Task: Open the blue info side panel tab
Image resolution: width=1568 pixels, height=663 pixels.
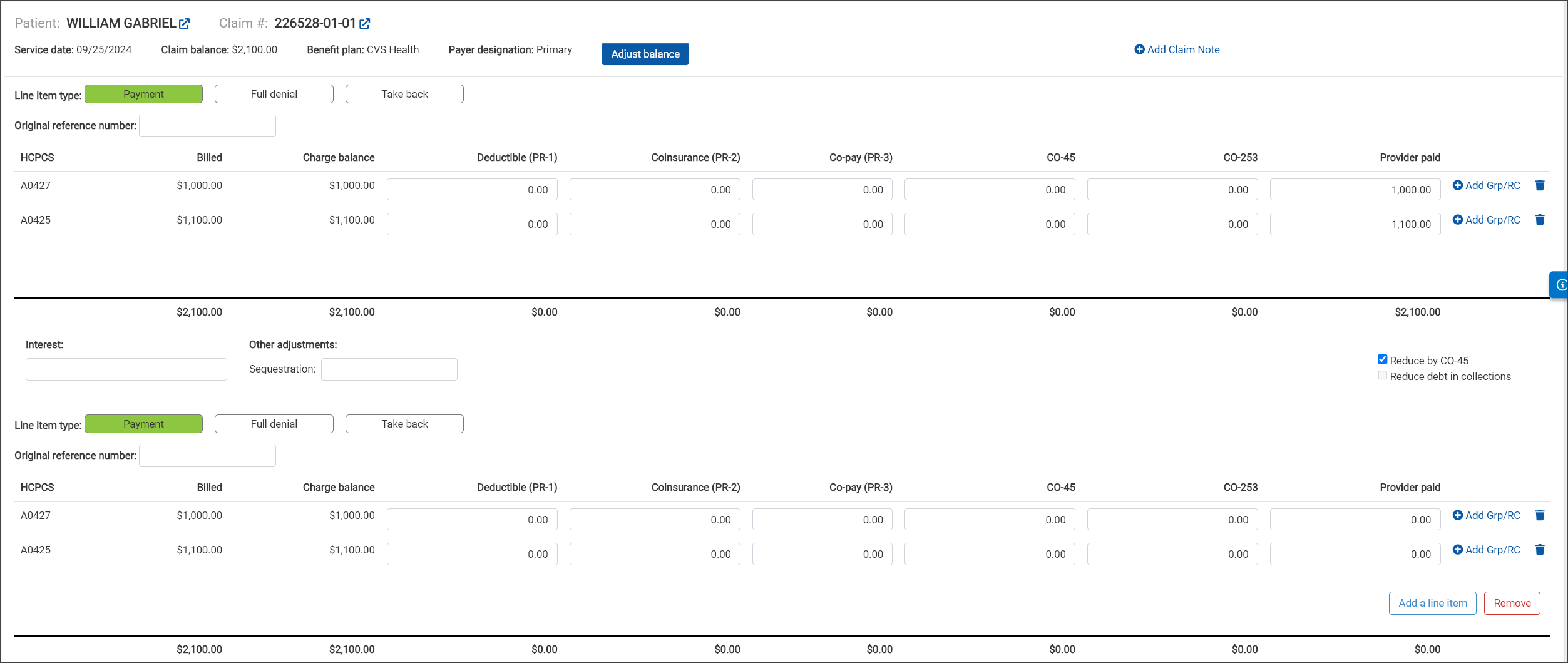Action: [x=1559, y=285]
